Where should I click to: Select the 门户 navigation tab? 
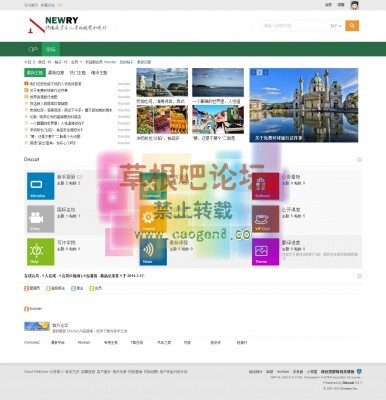pyautogui.click(x=33, y=49)
